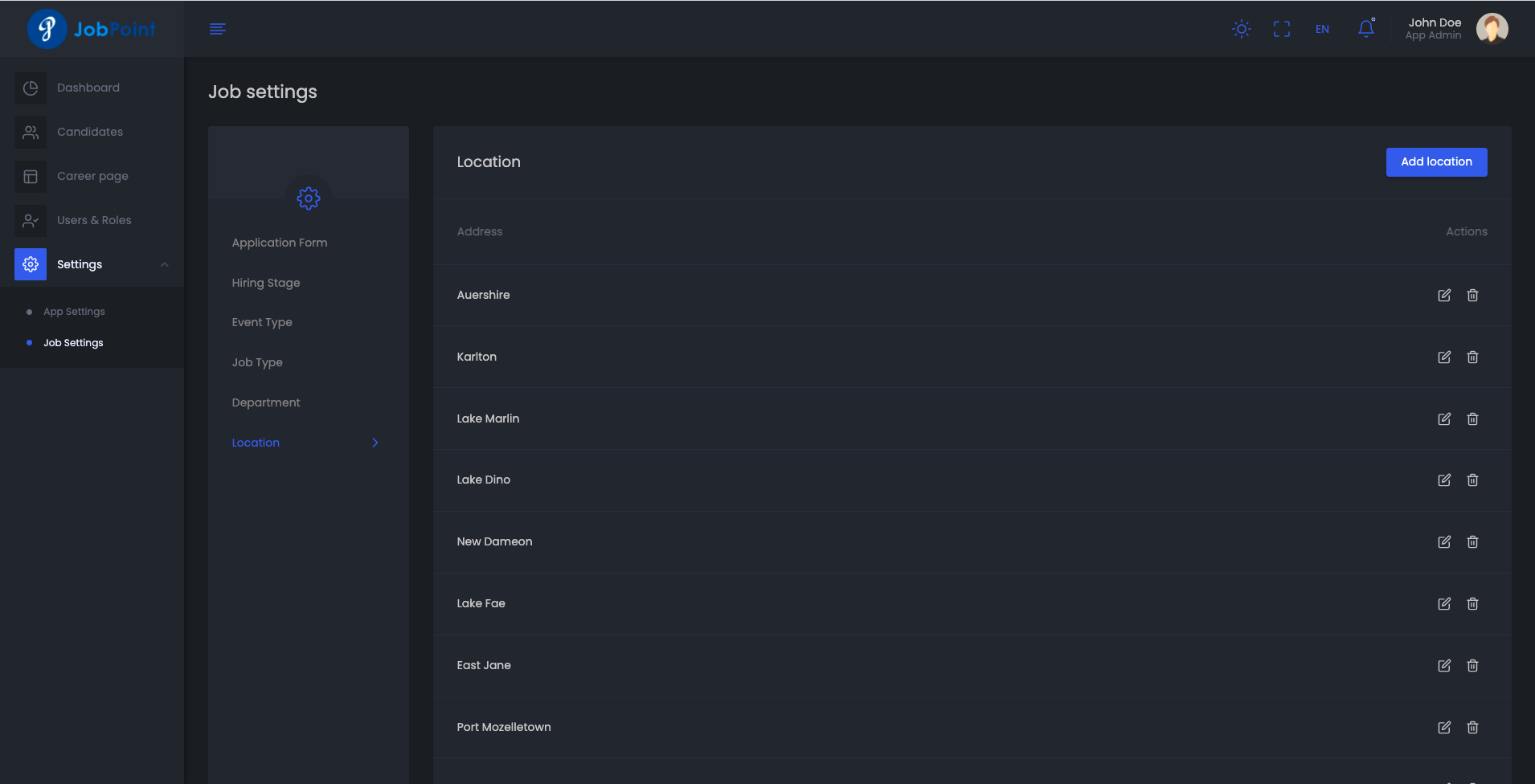The image size is (1535, 784).
Task: Switch to the Hiring Stage tab
Action: pos(266,283)
